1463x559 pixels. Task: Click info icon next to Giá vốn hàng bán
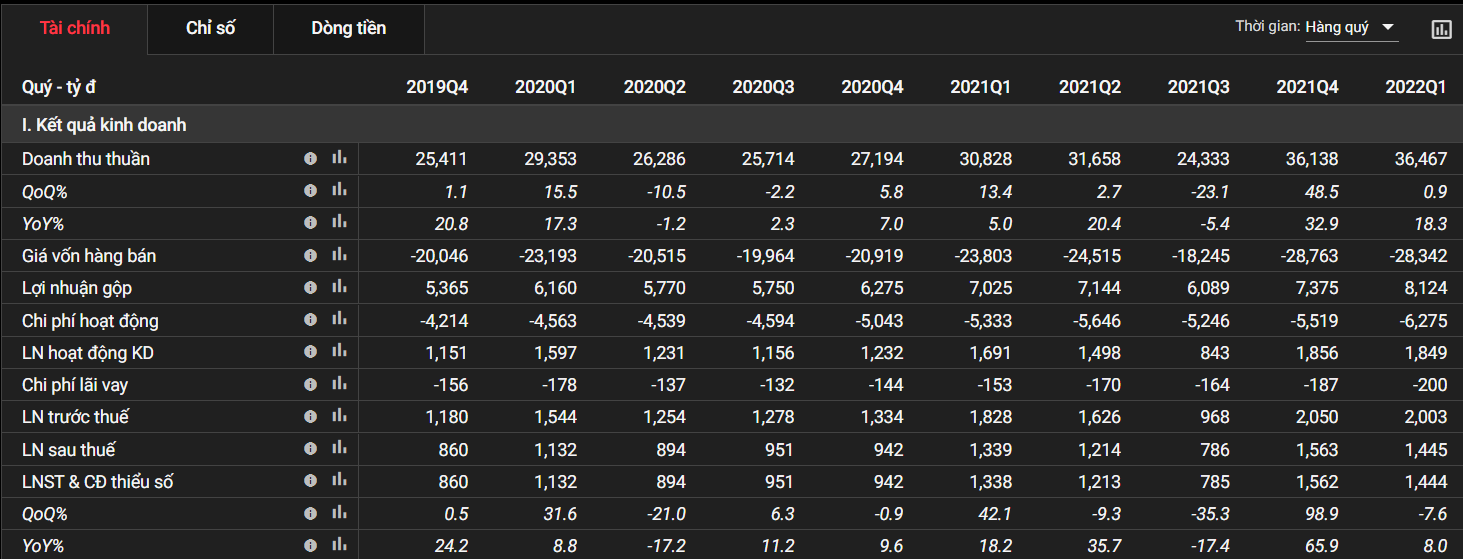[x=310, y=256]
